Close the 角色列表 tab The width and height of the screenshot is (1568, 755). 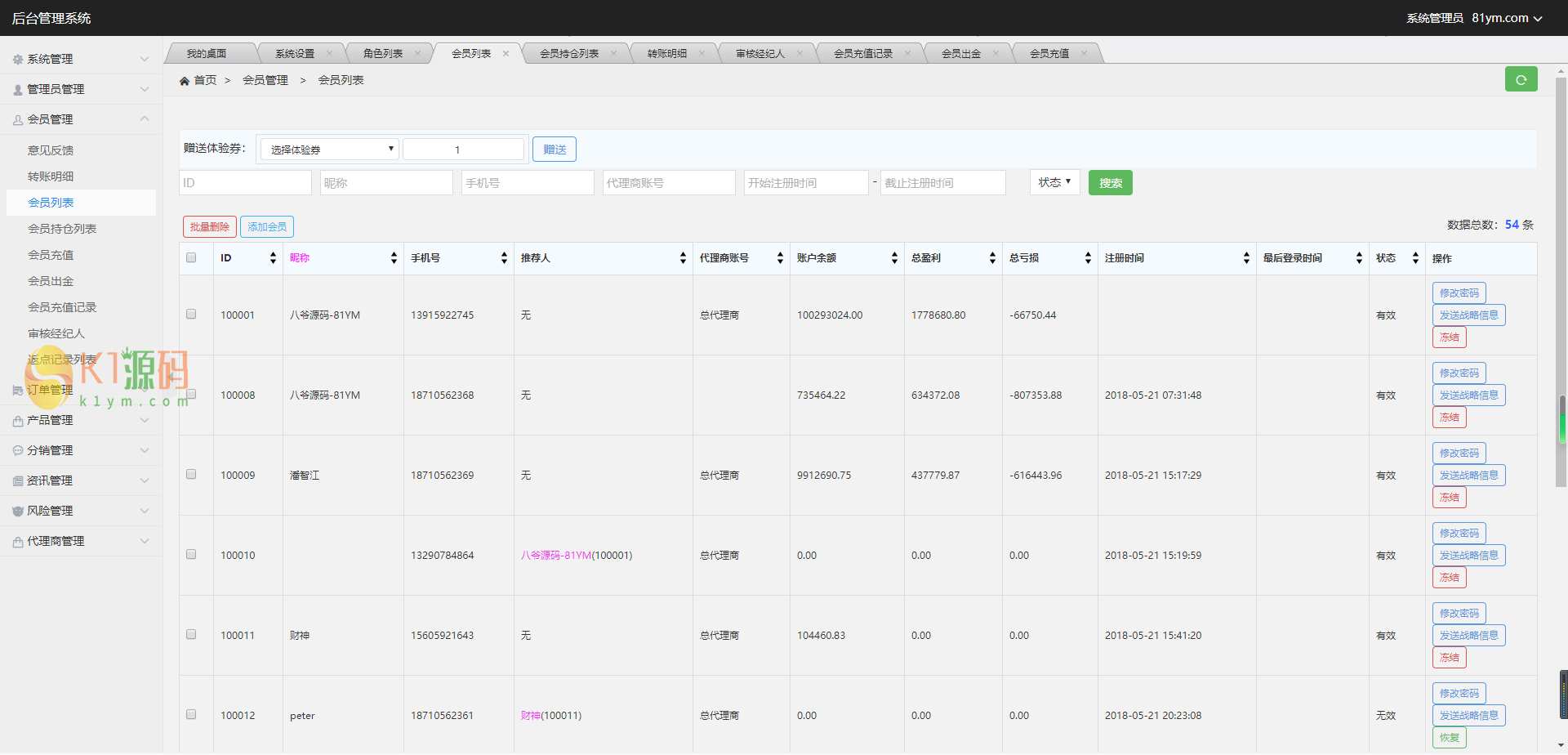(x=417, y=54)
